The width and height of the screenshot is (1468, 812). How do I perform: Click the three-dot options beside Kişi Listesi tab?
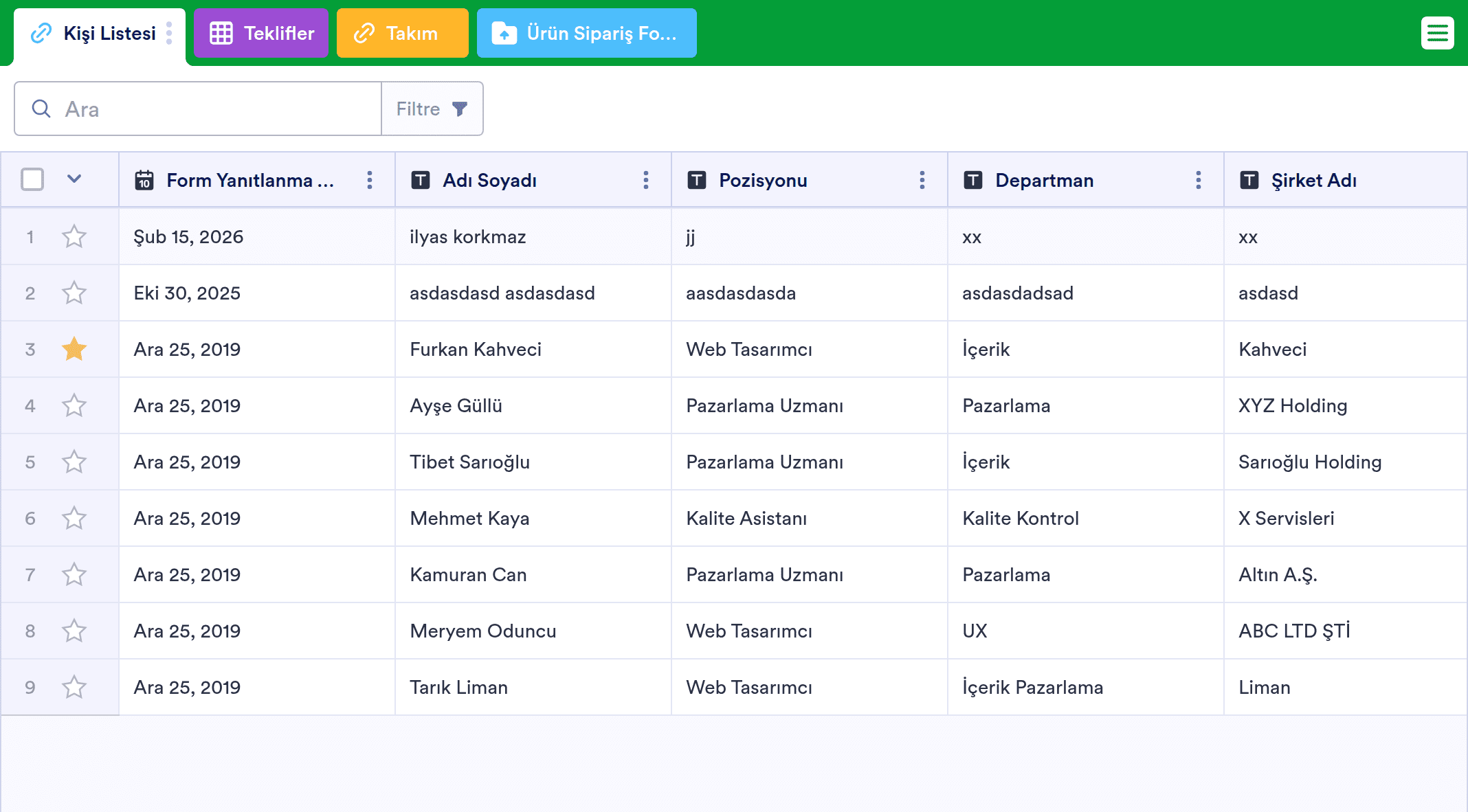[x=169, y=33]
